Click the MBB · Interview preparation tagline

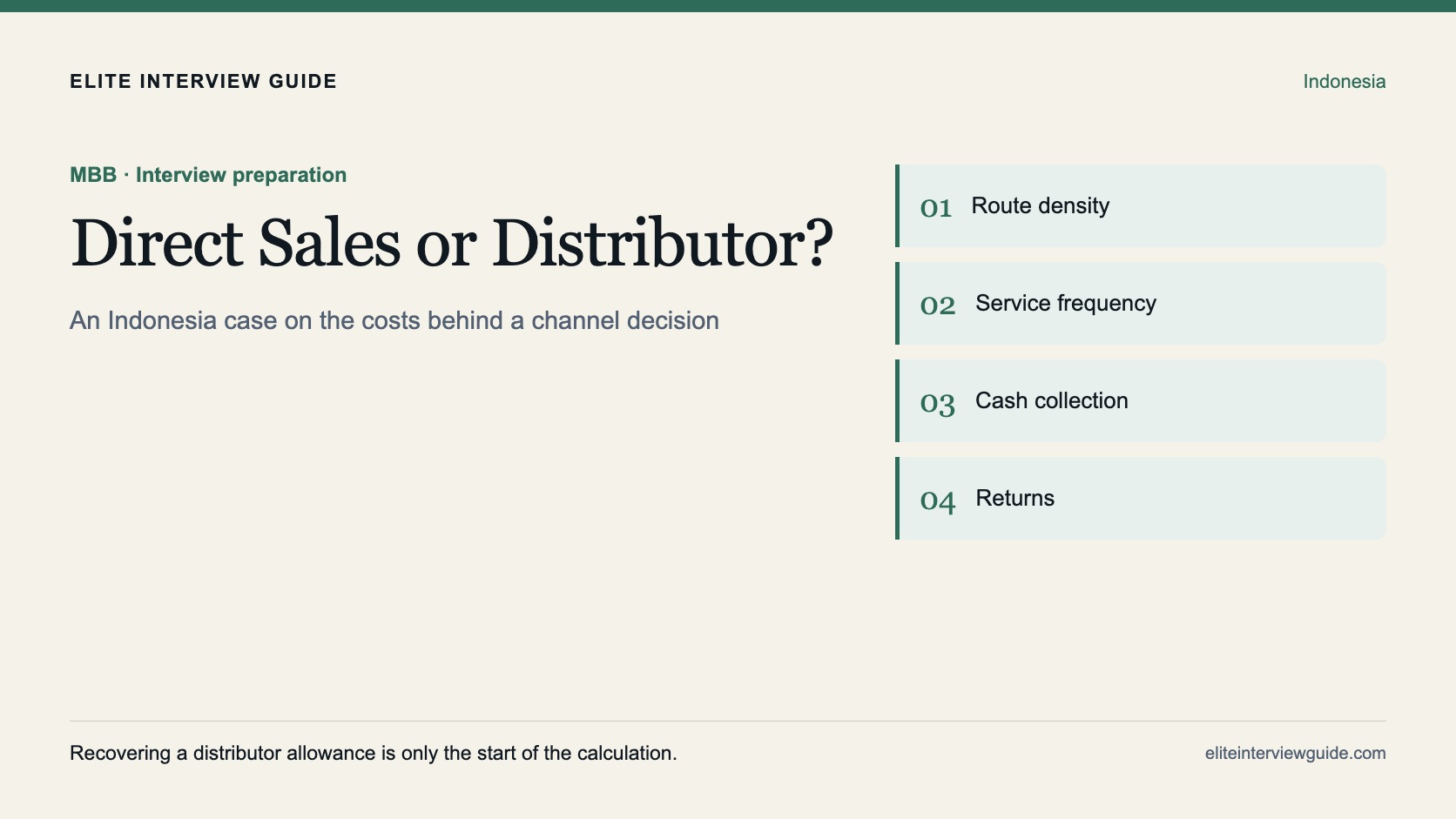[x=208, y=175]
